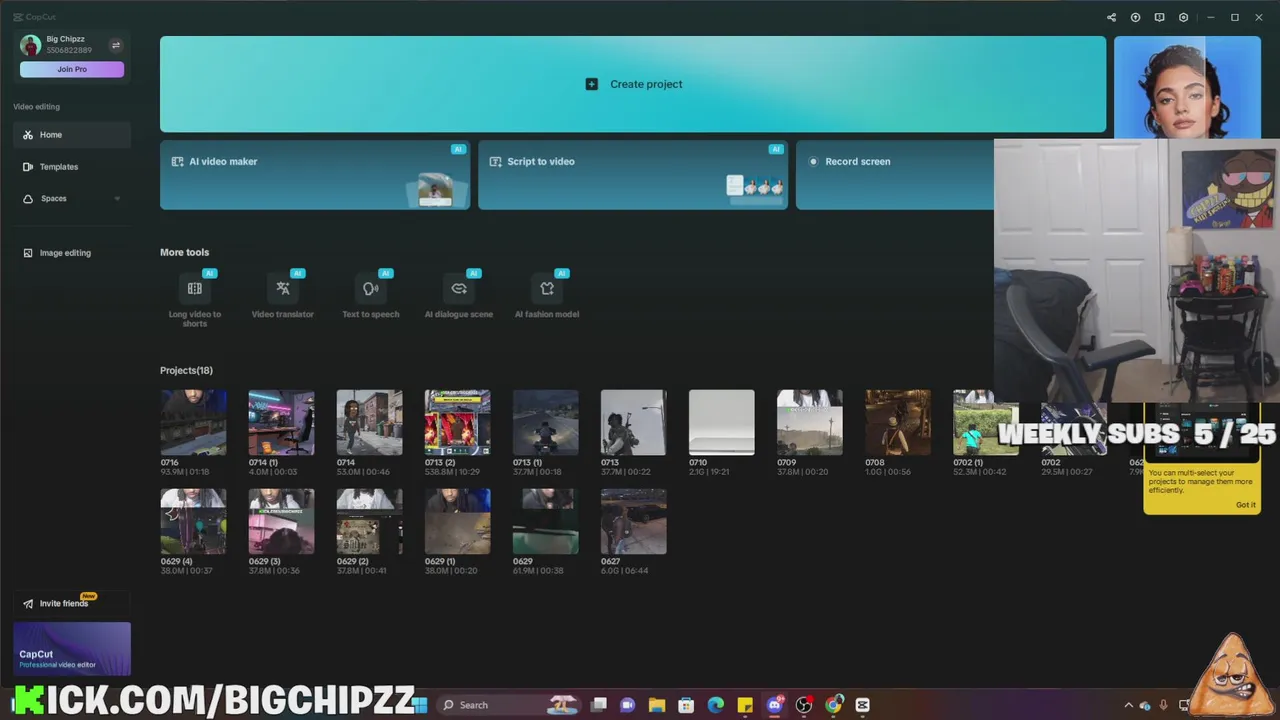
Task: Expand the Spaces dropdown arrow
Action: (117, 199)
